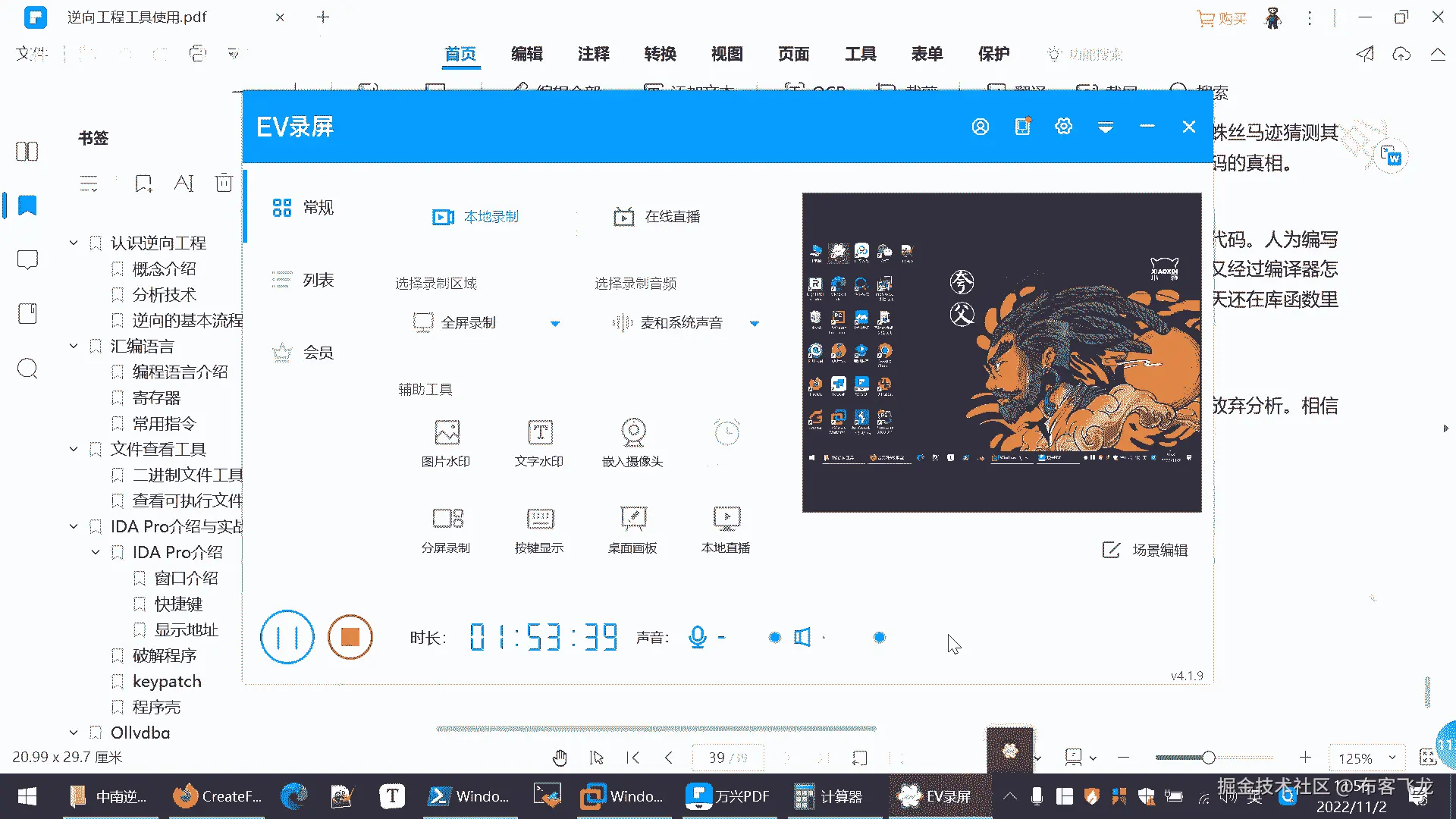Viewport: 1456px width, 819px height.
Task: Pause the recording
Action: click(287, 637)
